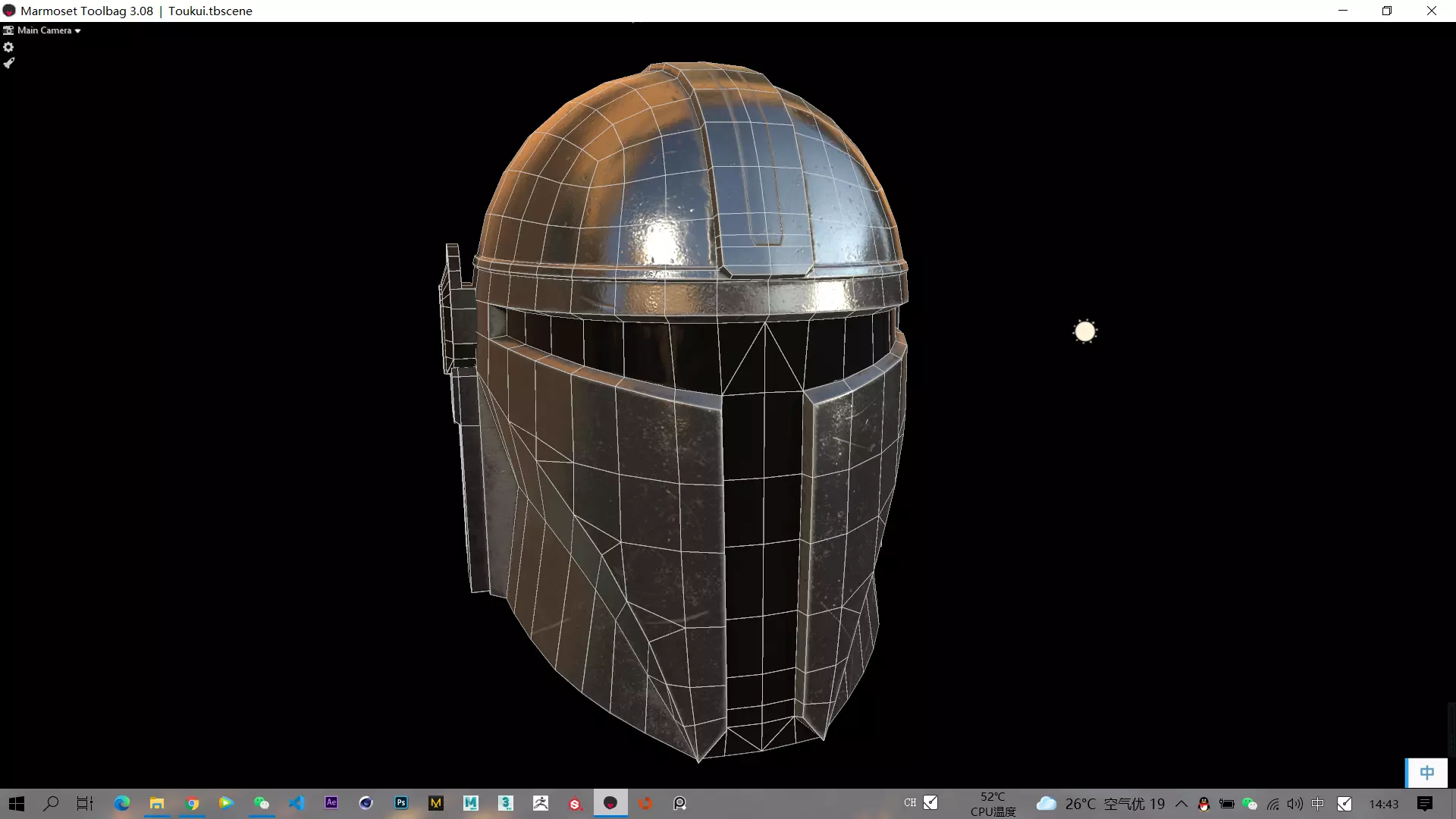This screenshot has width=1456, height=819.
Task: Click the 52°C CPU temperature widget
Action: click(993, 804)
